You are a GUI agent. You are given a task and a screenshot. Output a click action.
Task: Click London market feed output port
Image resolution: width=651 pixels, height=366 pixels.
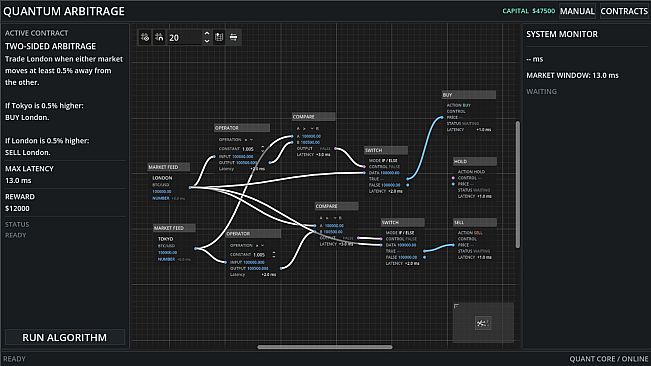[x=191, y=188]
